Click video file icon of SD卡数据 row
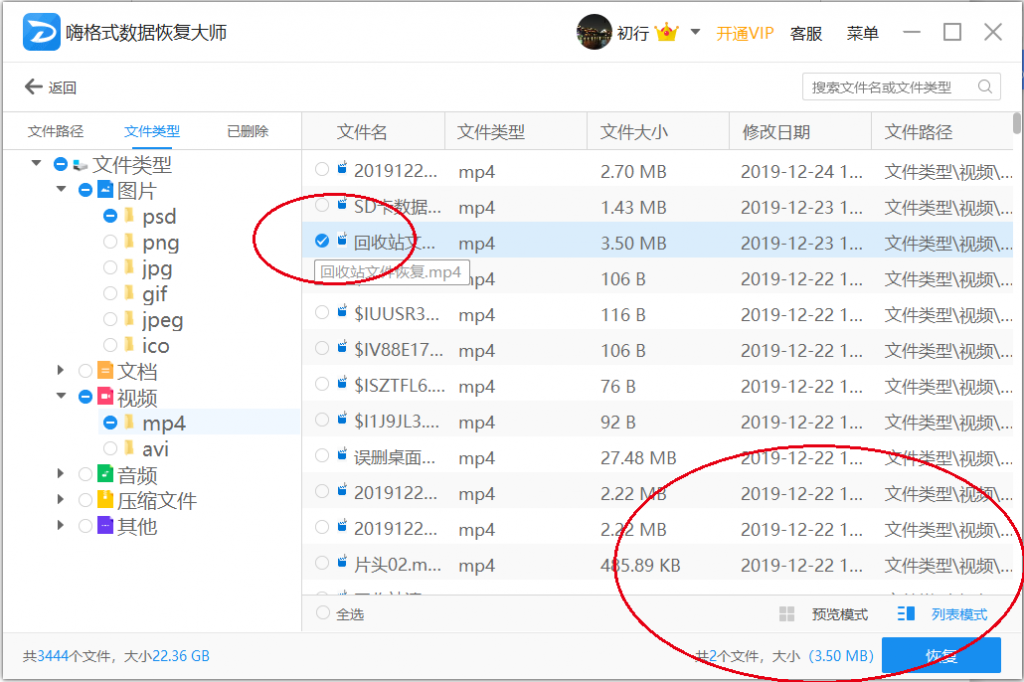This screenshot has width=1024, height=682. (342, 204)
